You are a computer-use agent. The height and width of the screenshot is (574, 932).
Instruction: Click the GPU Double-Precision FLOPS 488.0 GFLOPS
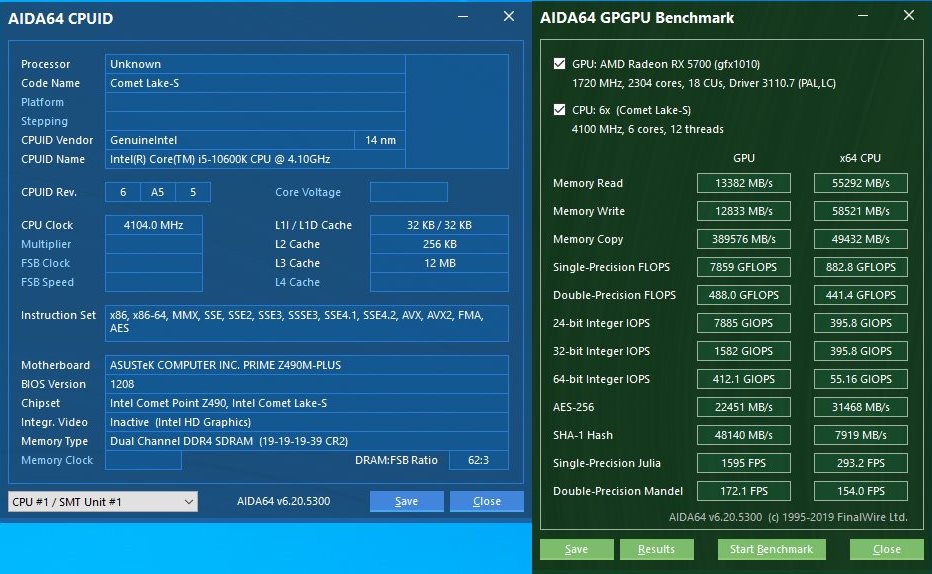(x=744, y=295)
